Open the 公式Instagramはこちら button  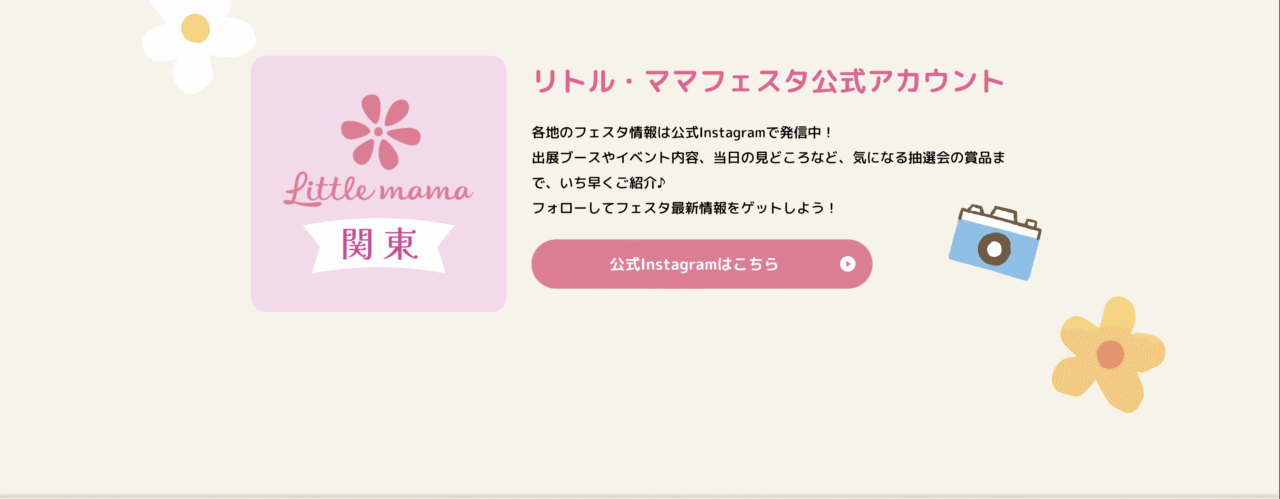pos(701,264)
